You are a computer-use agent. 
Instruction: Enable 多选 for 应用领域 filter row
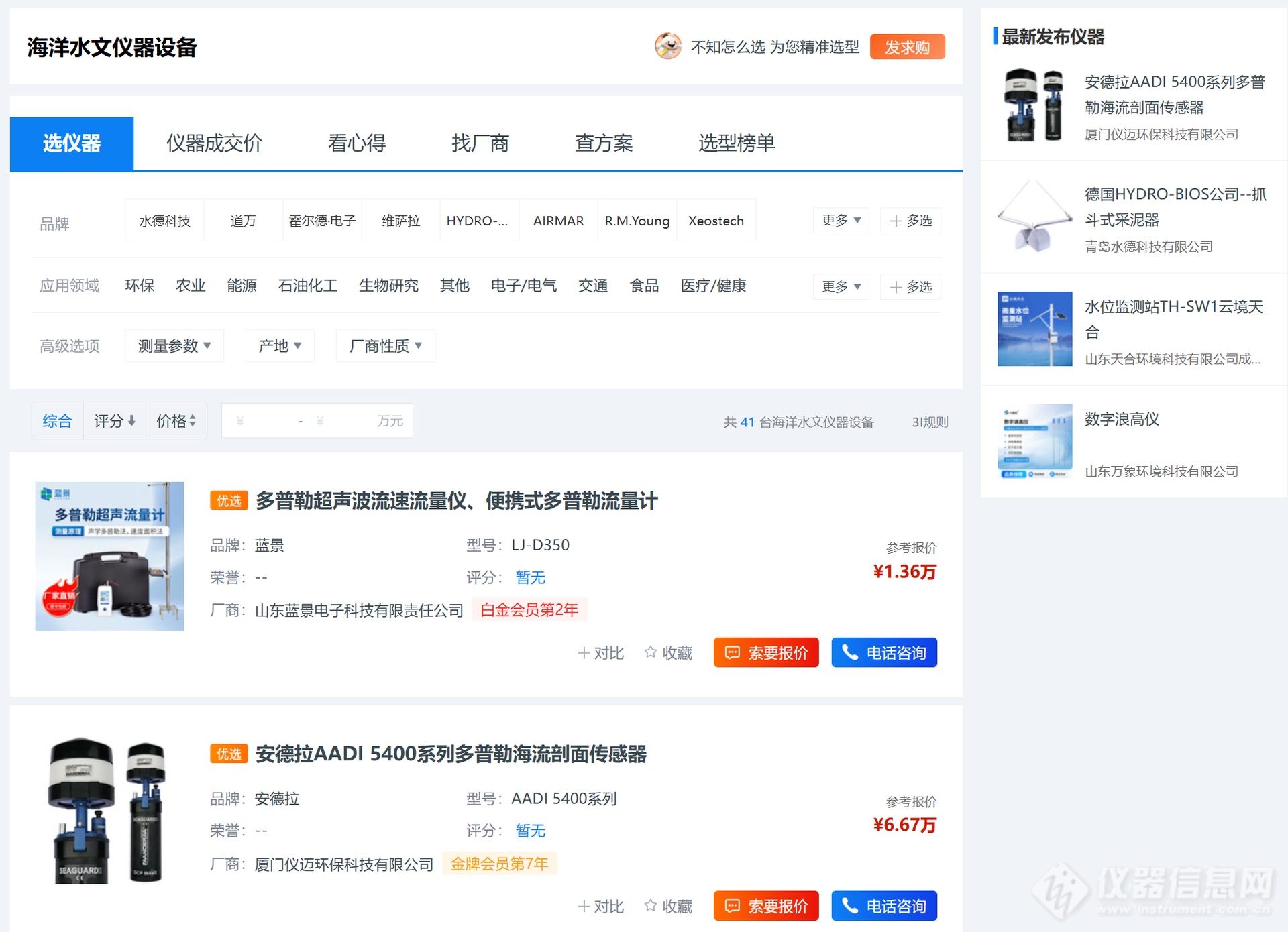[910, 287]
